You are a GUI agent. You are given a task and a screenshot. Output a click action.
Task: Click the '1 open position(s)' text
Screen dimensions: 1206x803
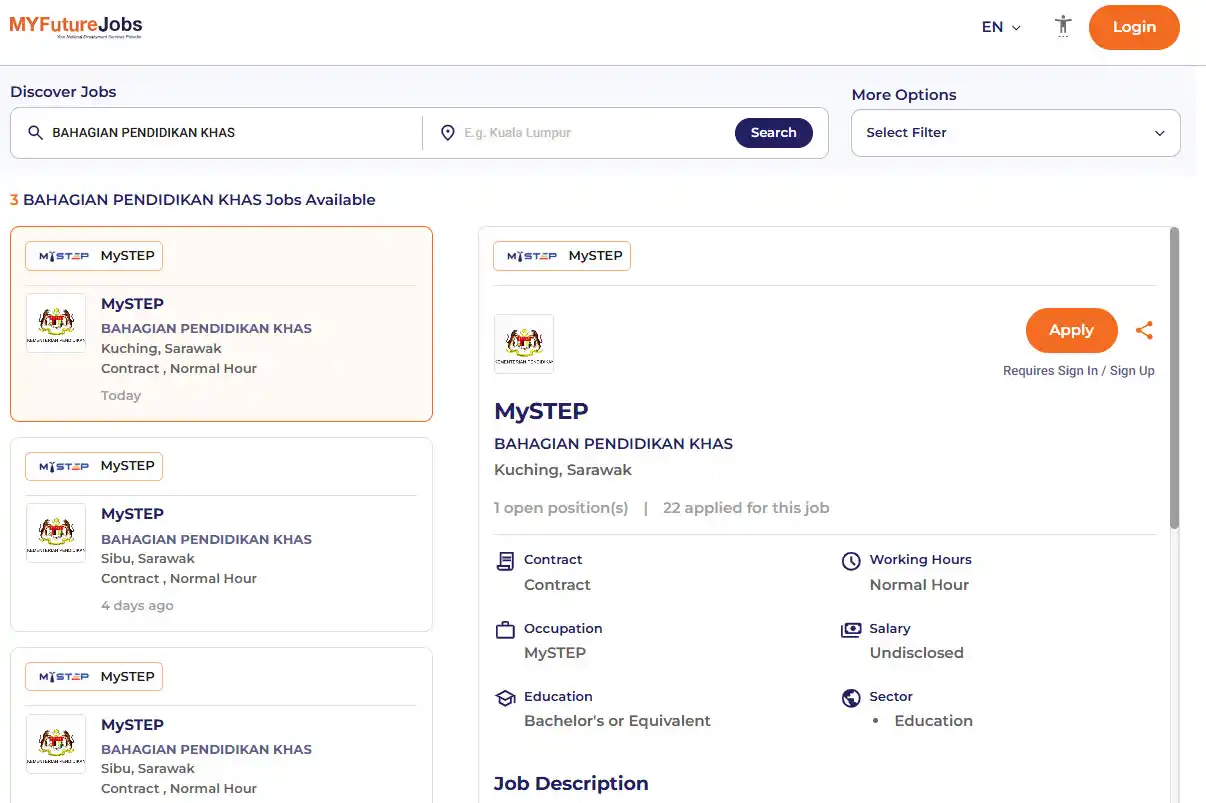(561, 508)
